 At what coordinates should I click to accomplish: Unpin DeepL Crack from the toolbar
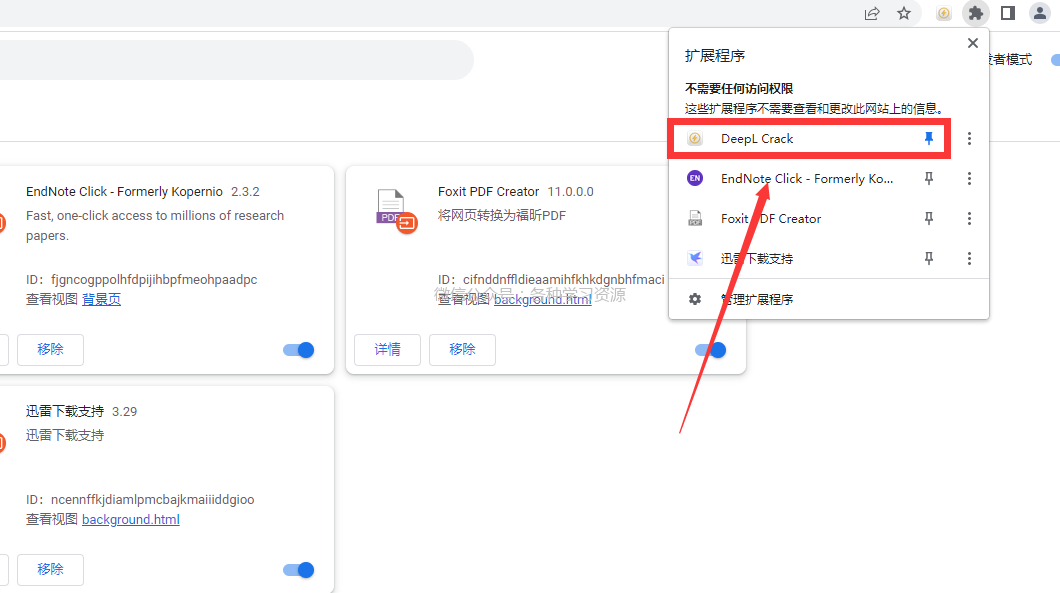(x=929, y=139)
